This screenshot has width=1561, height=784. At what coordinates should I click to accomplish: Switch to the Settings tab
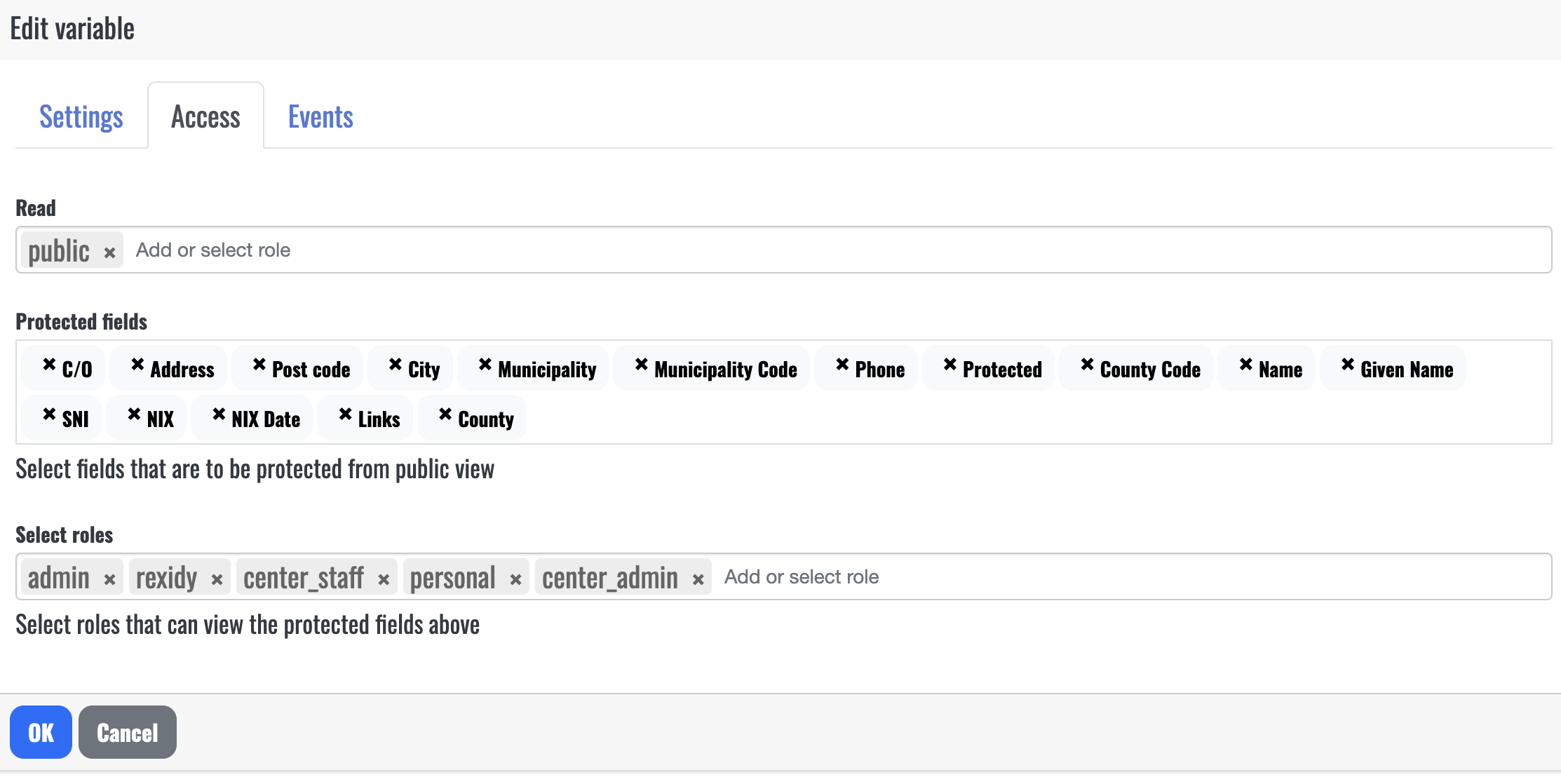[81, 117]
